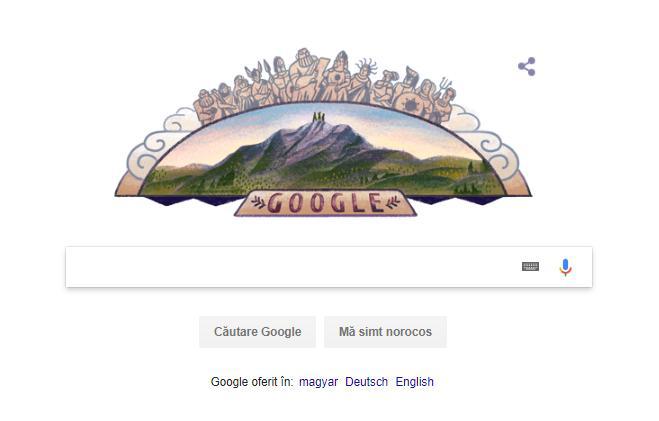Click the figure with radiating spiky hair
This screenshot has width=659, height=421.
click(x=362, y=81)
